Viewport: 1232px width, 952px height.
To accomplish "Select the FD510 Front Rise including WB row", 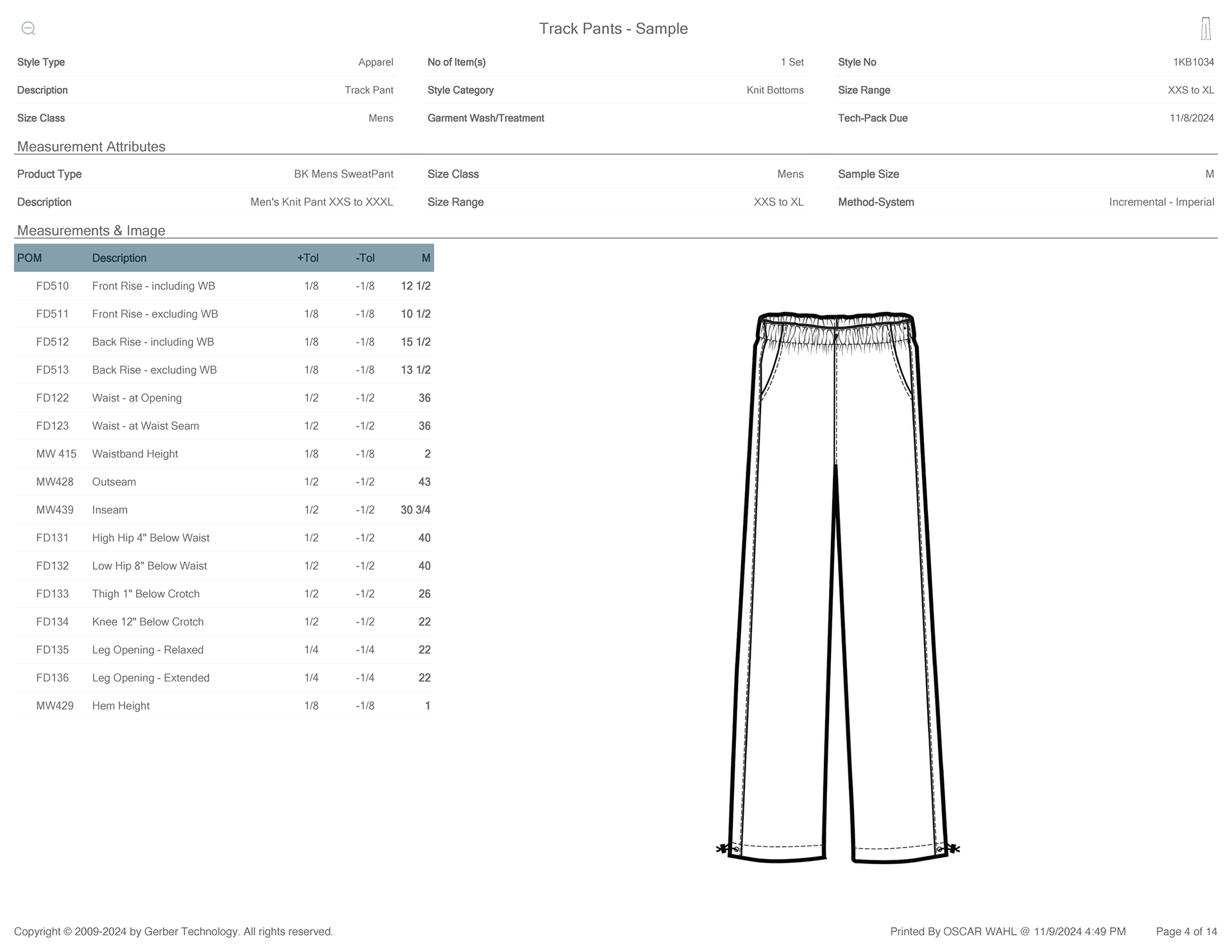I will pyautogui.click(x=153, y=286).
